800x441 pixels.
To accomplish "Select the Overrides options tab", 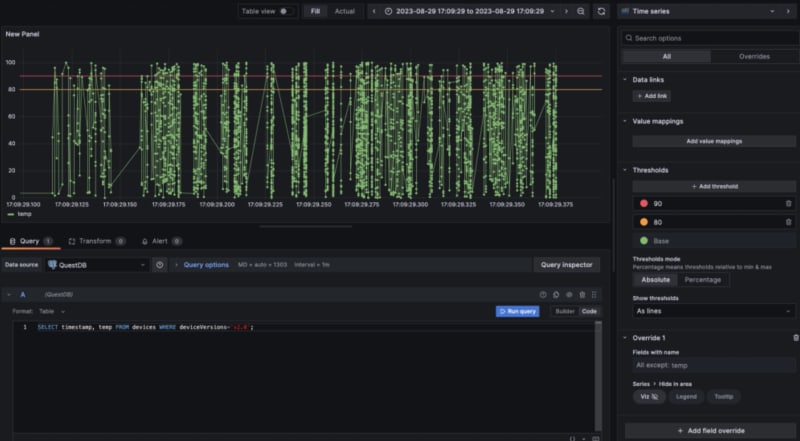I will [x=754, y=57].
